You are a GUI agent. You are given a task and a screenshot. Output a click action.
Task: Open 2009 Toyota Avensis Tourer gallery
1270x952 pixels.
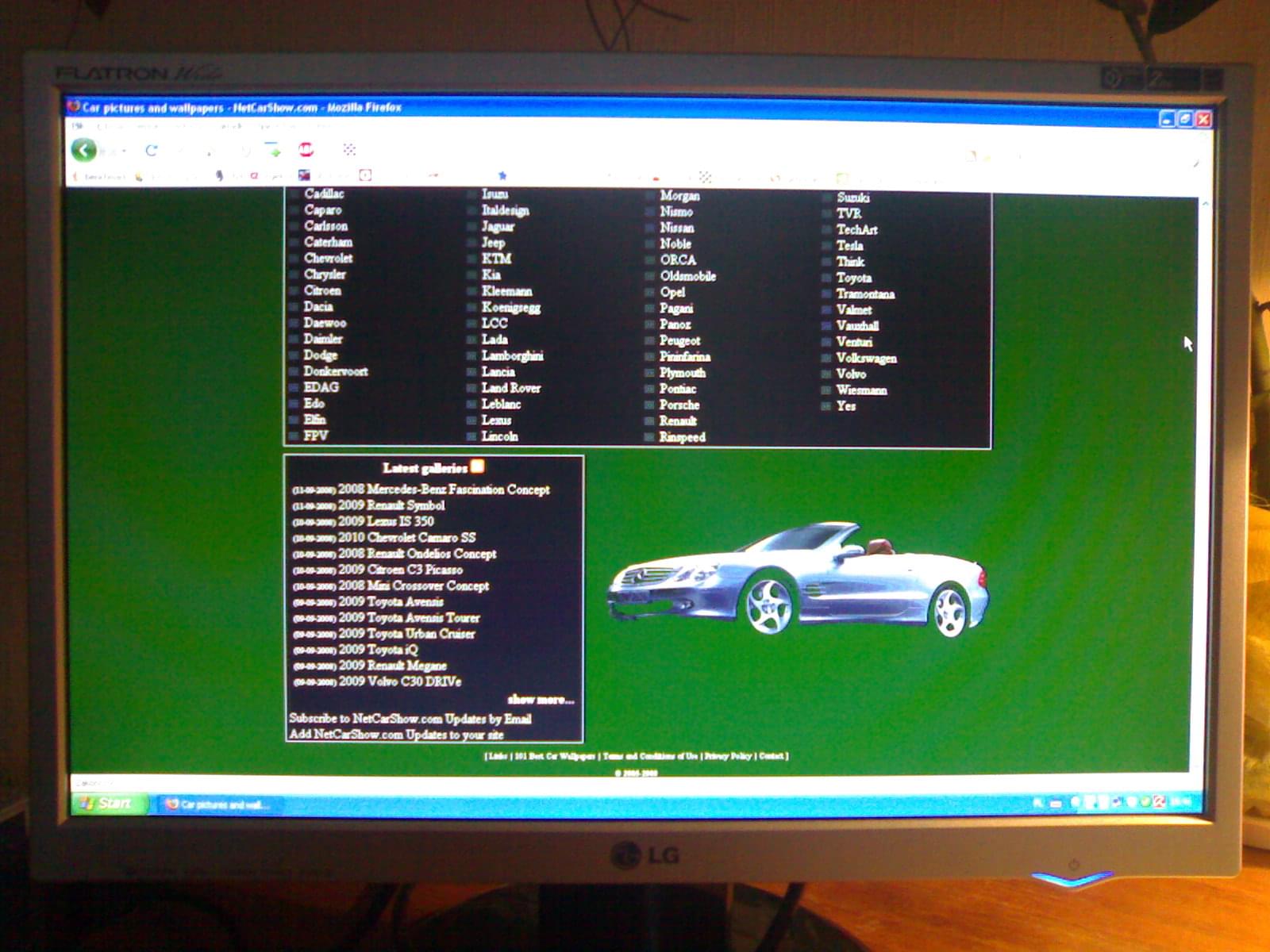pyautogui.click(x=409, y=618)
